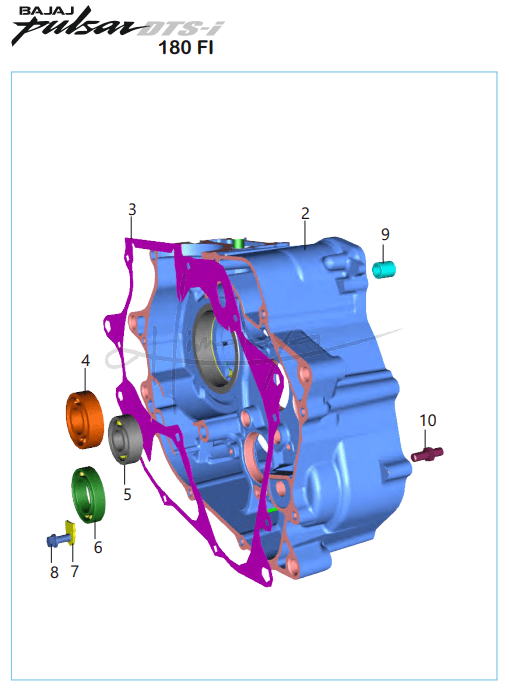Select the small blue bolt part
Screen dimensions: 509x689
point(56,540)
